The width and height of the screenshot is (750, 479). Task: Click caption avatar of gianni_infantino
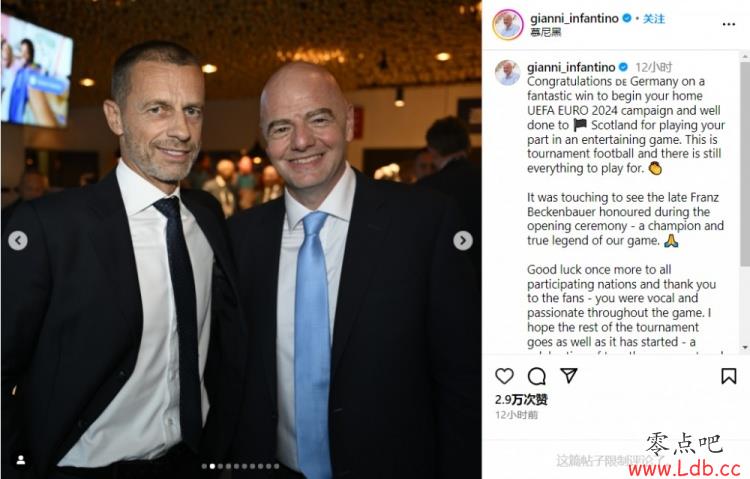507,73
